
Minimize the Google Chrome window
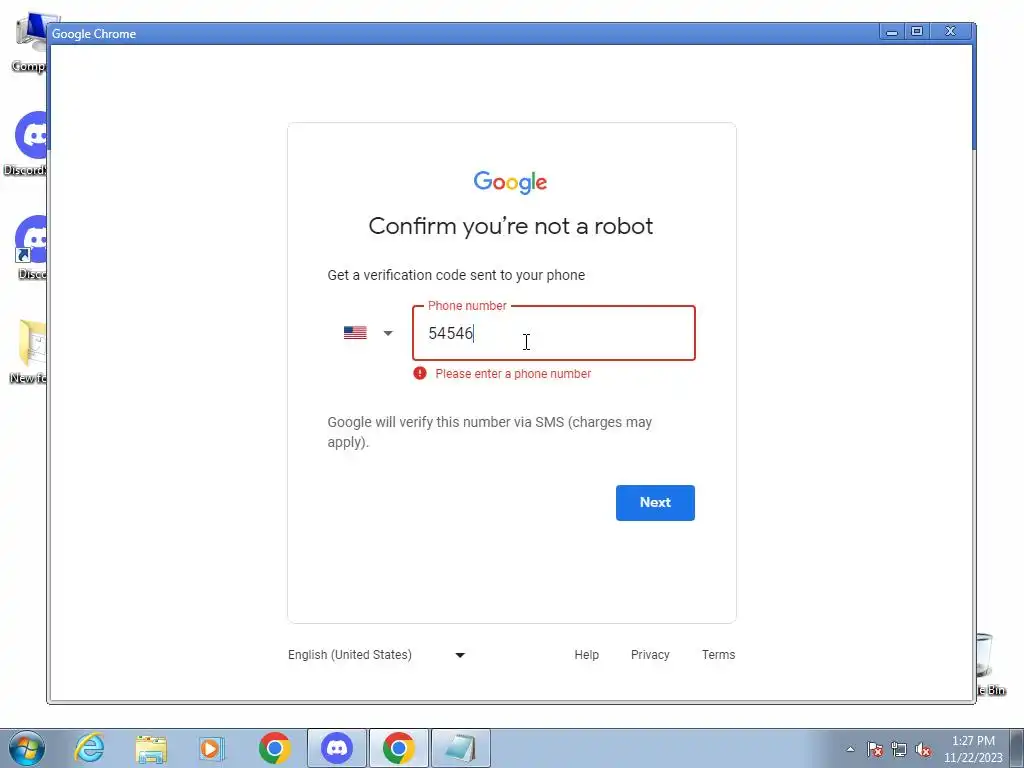(891, 31)
